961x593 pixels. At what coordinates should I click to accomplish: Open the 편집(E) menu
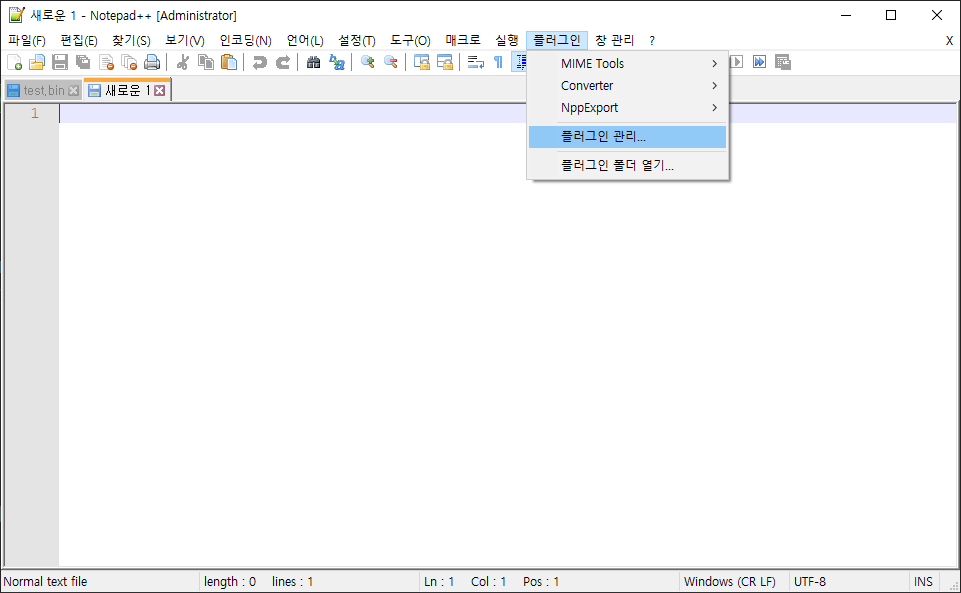pos(78,40)
